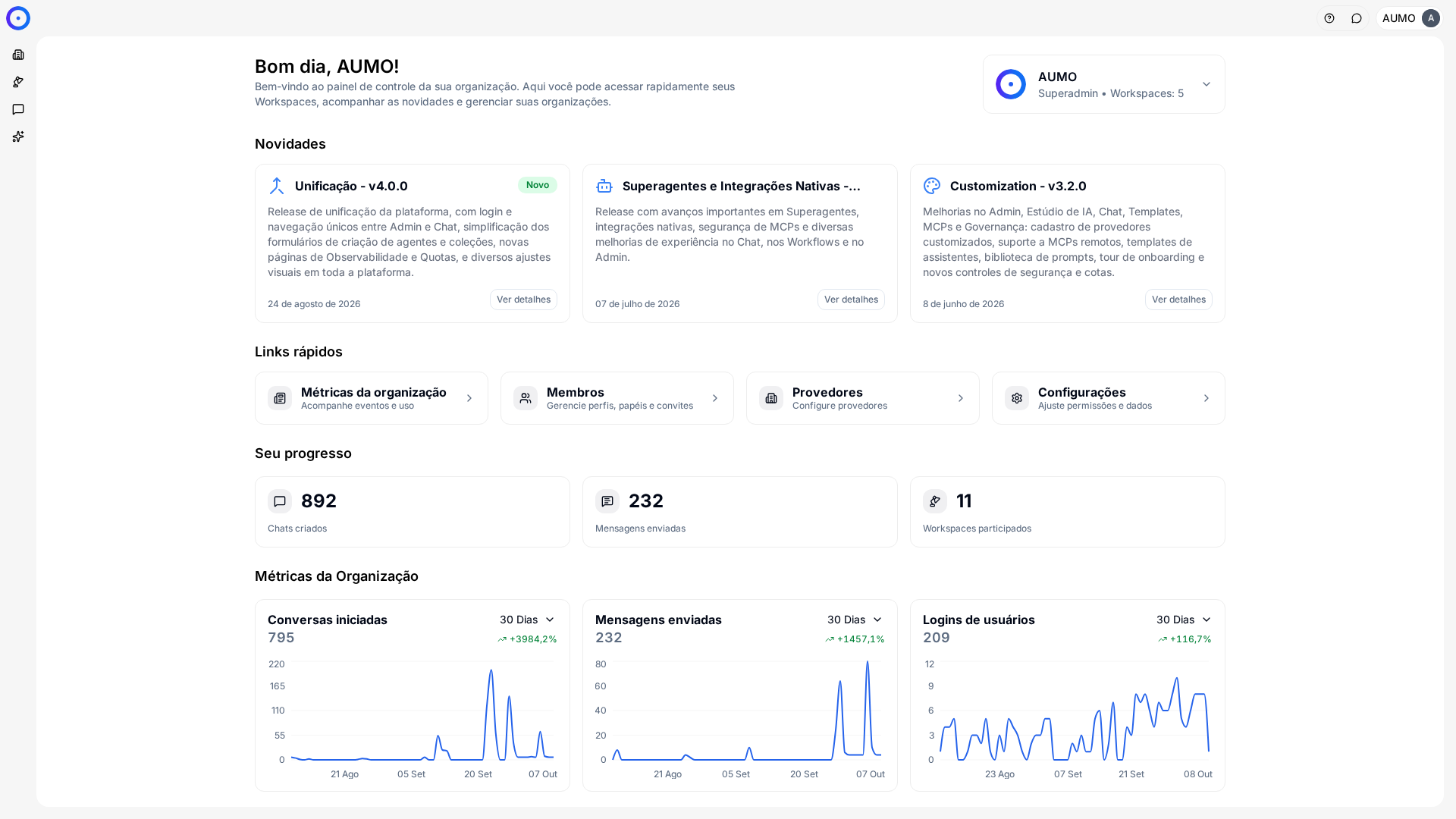
Task: Click the +3984,2% growth indicator
Action: pos(527,639)
